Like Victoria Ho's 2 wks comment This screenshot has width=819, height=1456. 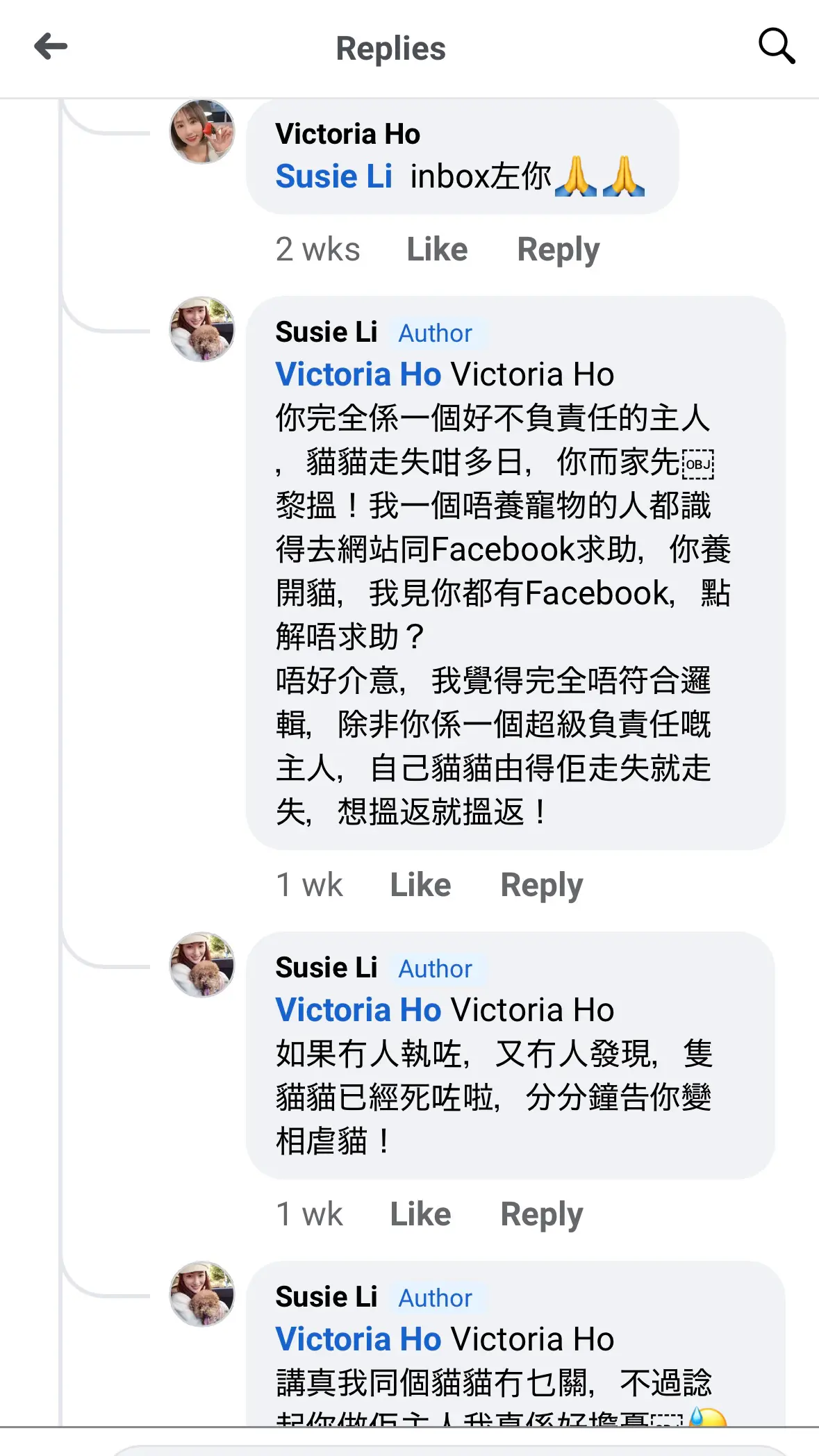click(x=437, y=249)
